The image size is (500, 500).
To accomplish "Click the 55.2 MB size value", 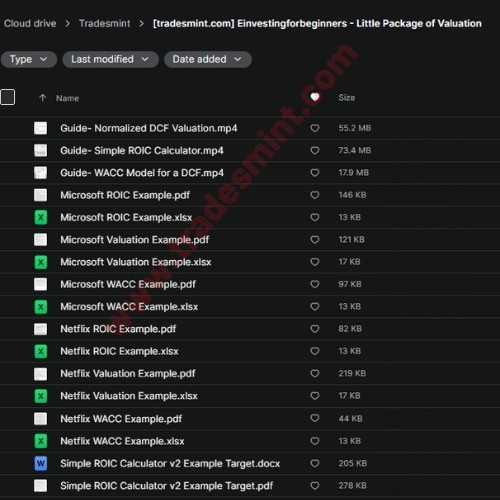I will click(355, 128).
